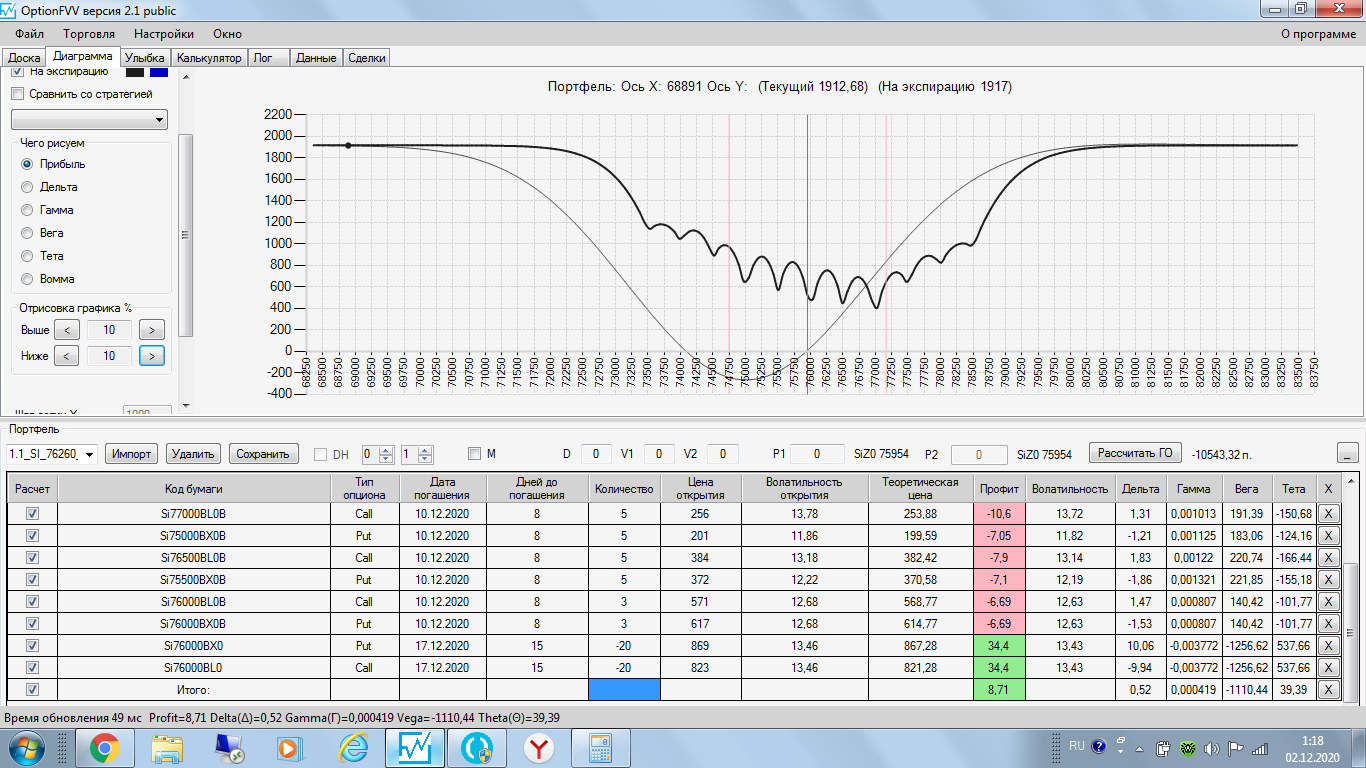
Task: Open the 'Торговля' menu
Action: click(89, 34)
